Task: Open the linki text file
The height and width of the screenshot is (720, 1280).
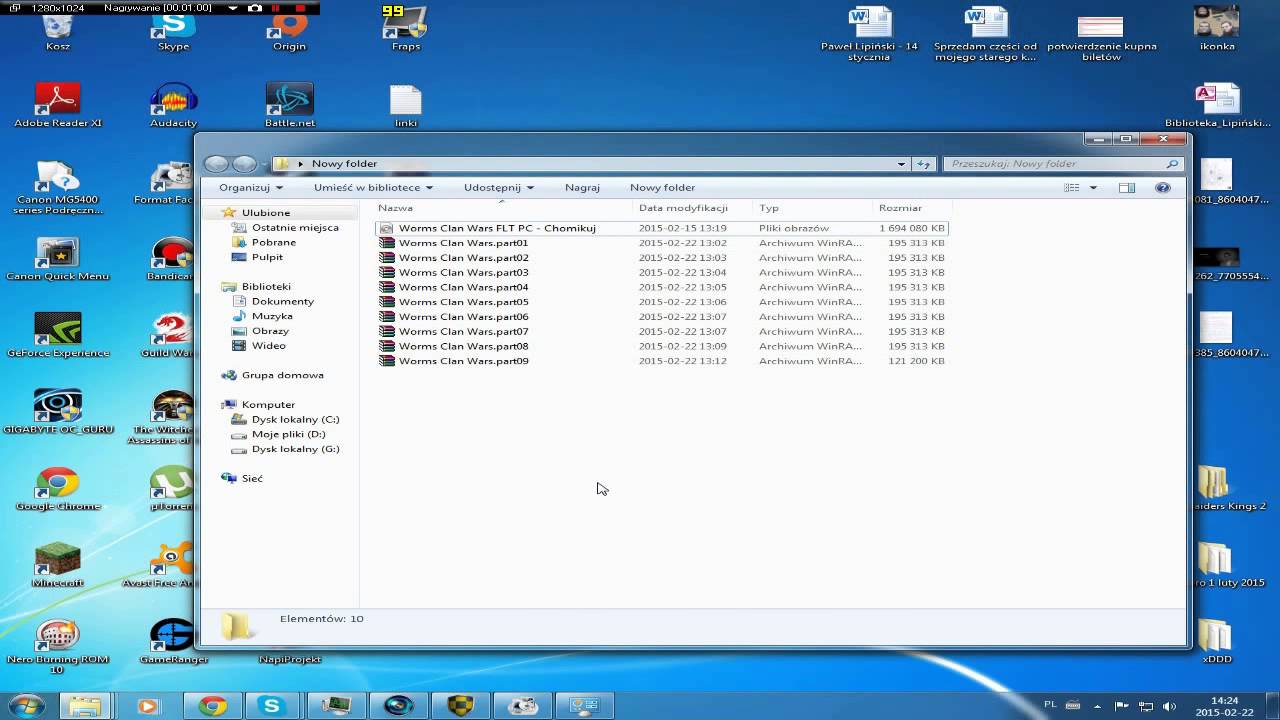Action: tap(405, 105)
